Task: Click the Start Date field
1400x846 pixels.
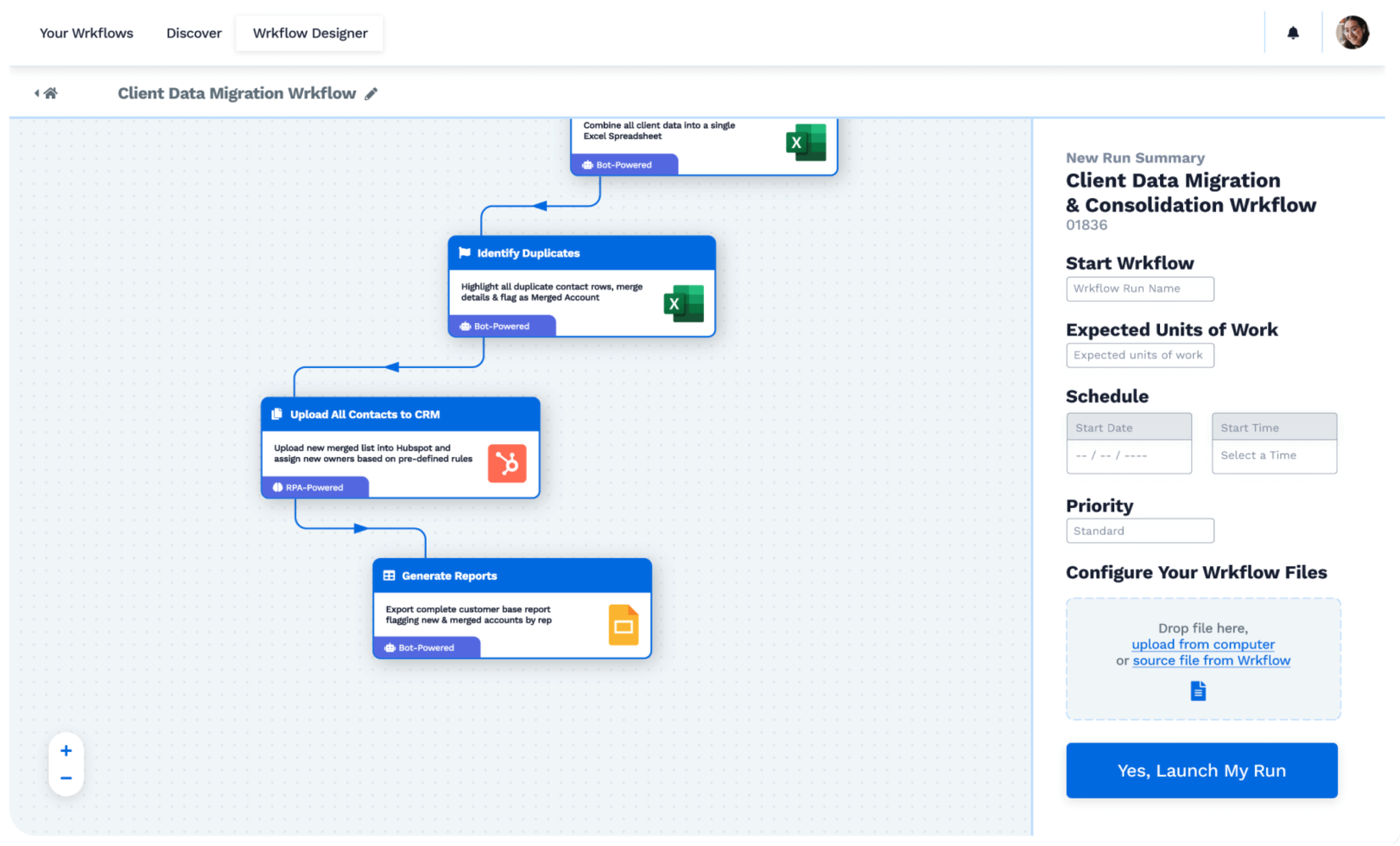Action: (1129, 443)
